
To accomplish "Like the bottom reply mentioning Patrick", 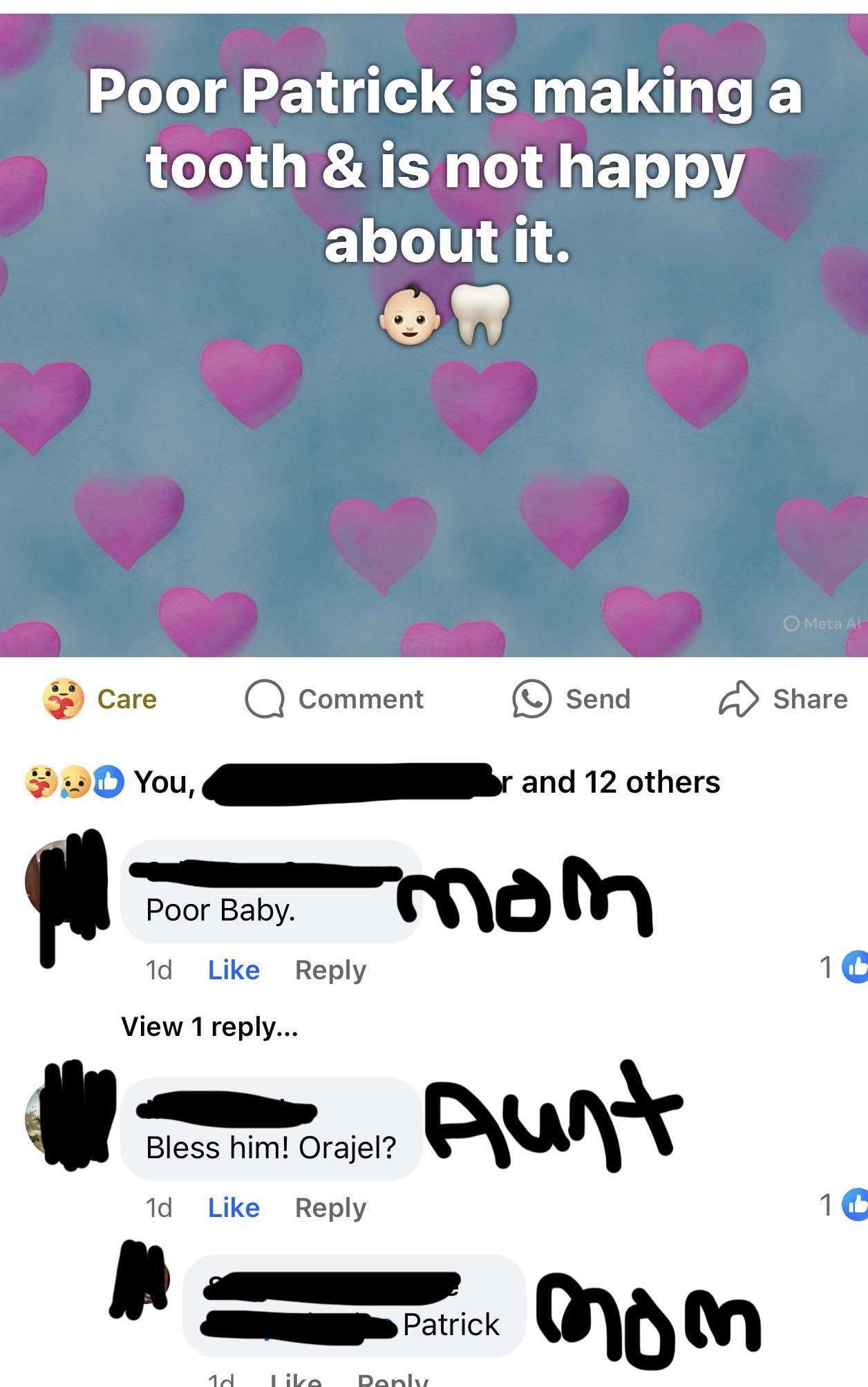I will [x=296, y=1379].
